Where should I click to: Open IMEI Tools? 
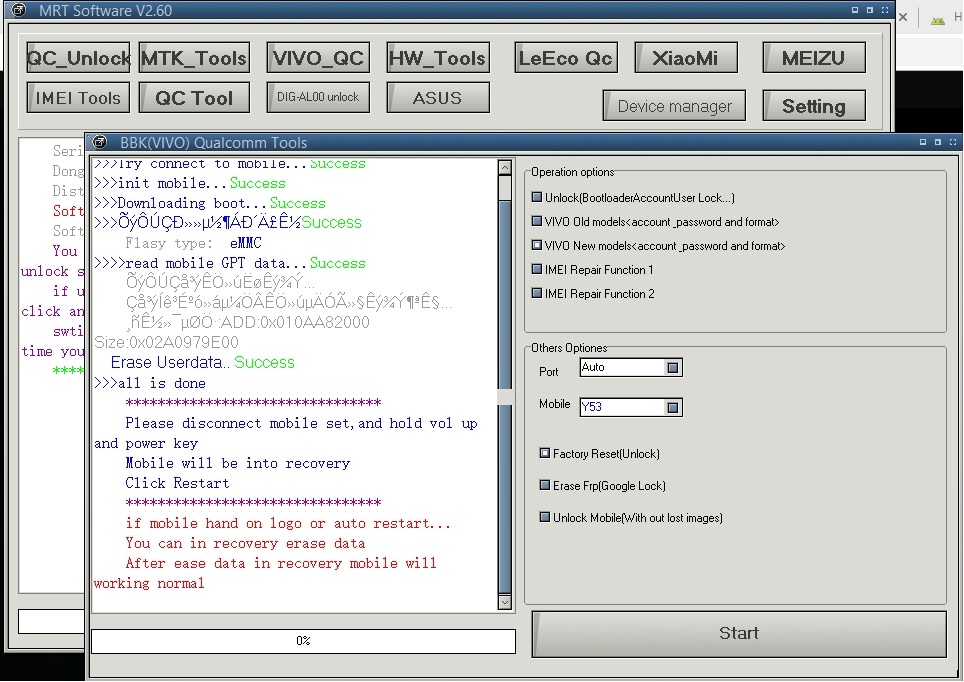pyautogui.click(x=78, y=98)
